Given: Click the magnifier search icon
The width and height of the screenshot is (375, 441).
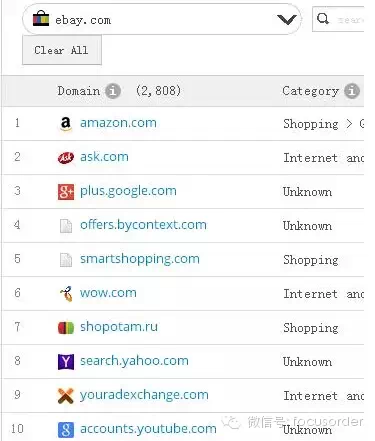Looking at the screenshot, I should click(x=323, y=19).
